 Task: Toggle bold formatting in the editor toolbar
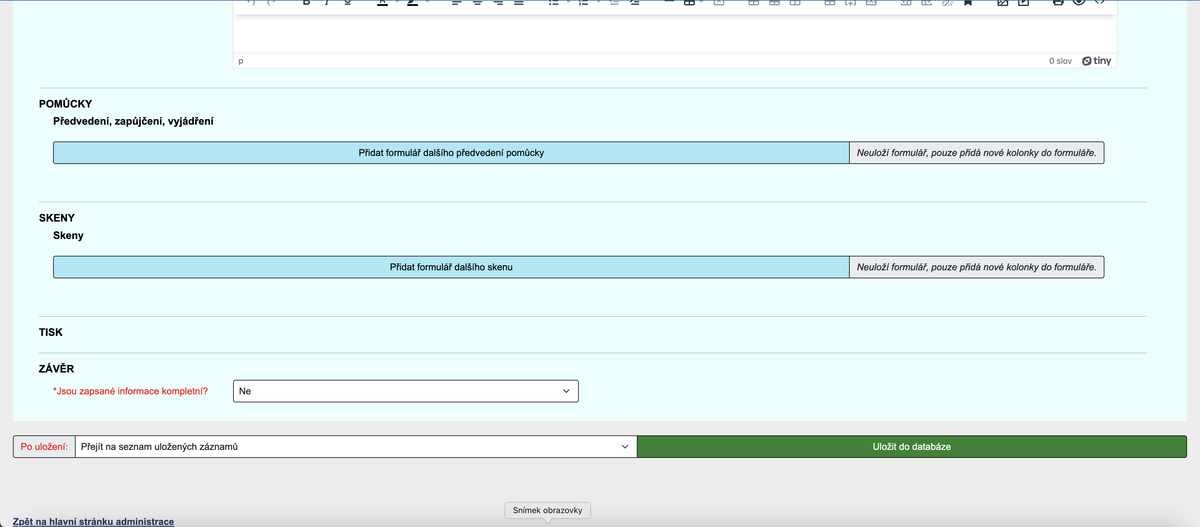(305, 3)
